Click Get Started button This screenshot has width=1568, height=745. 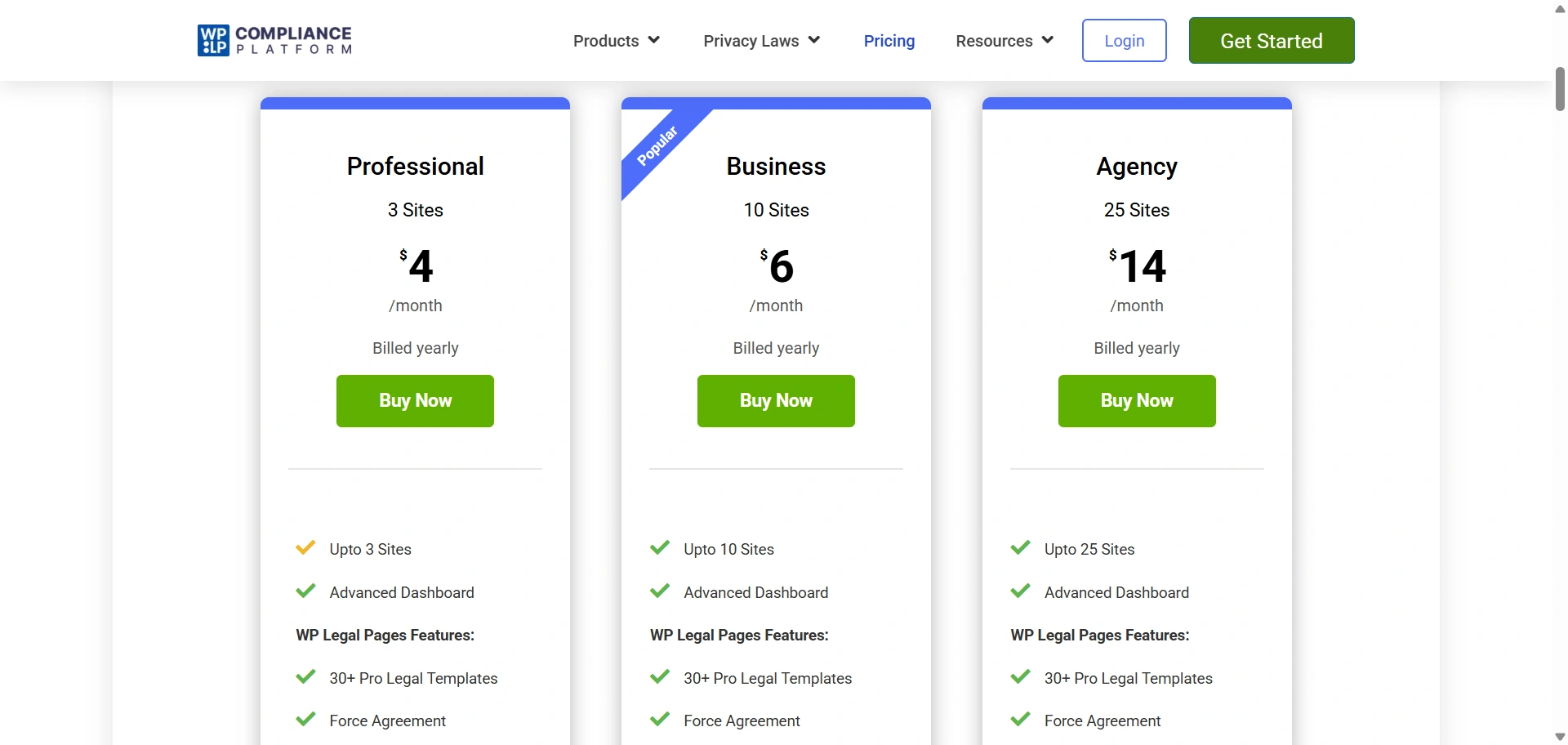[x=1271, y=40]
